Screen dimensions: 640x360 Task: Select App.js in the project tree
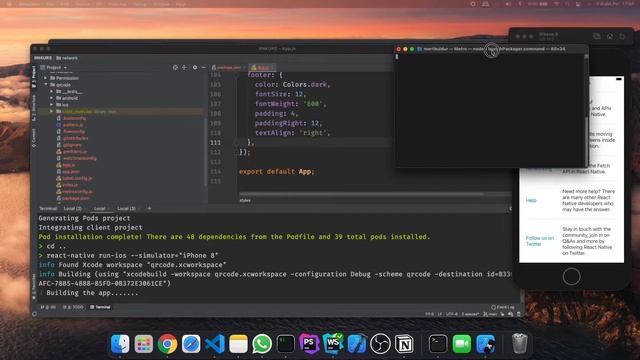(x=69, y=165)
